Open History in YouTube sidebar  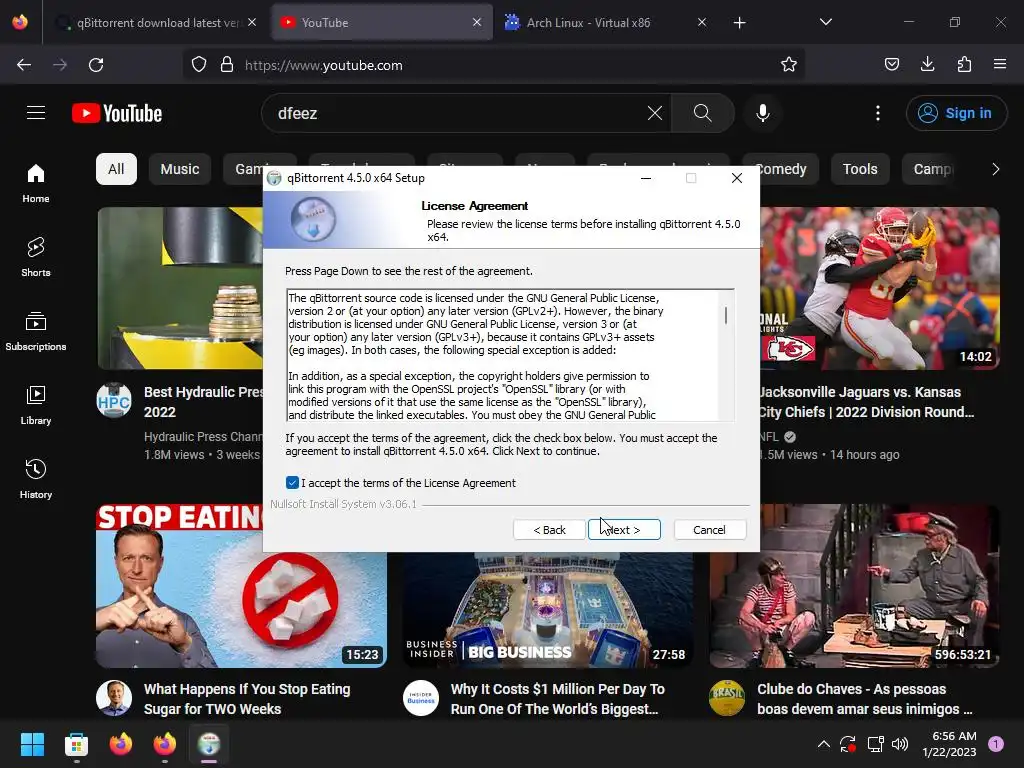[36, 479]
